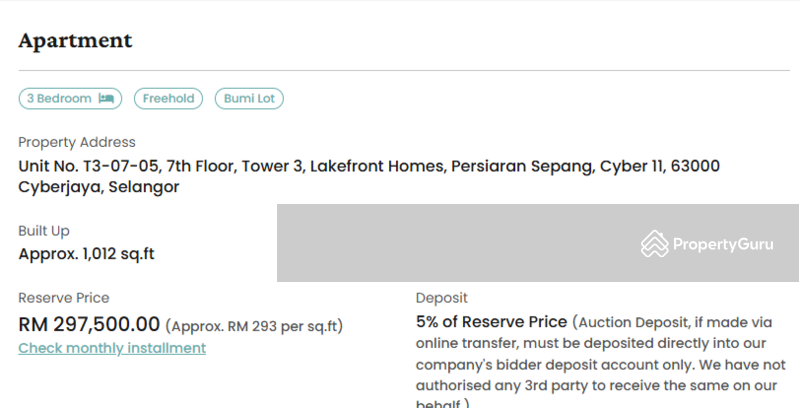Viewport: 800px width, 408px height.
Task: Click the grey PropertyGuru banner area
Action: tap(538, 243)
